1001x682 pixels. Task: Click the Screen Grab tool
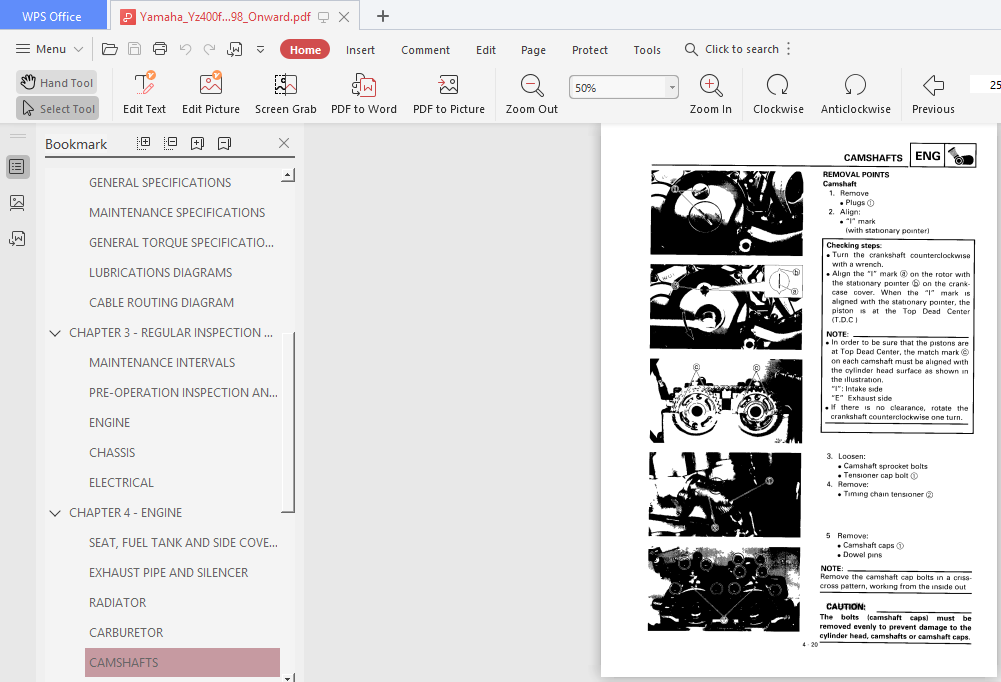285,93
